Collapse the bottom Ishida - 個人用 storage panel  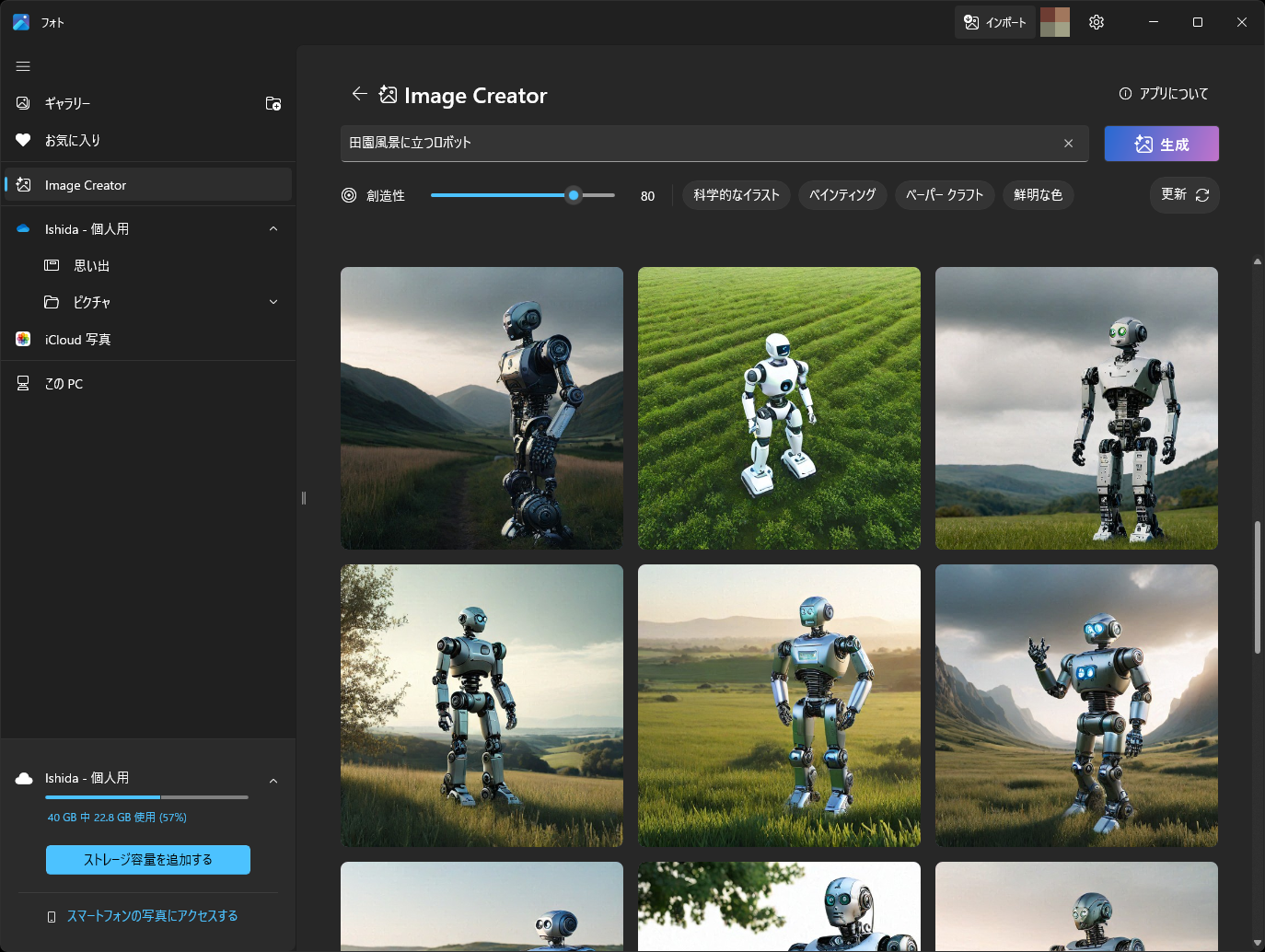pos(273,780)
